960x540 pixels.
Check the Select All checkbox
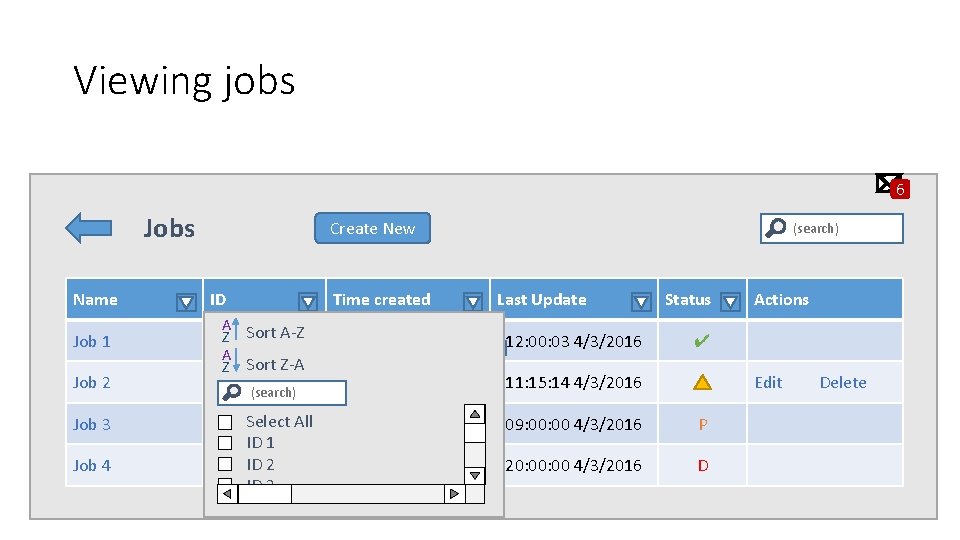point(225,422)
